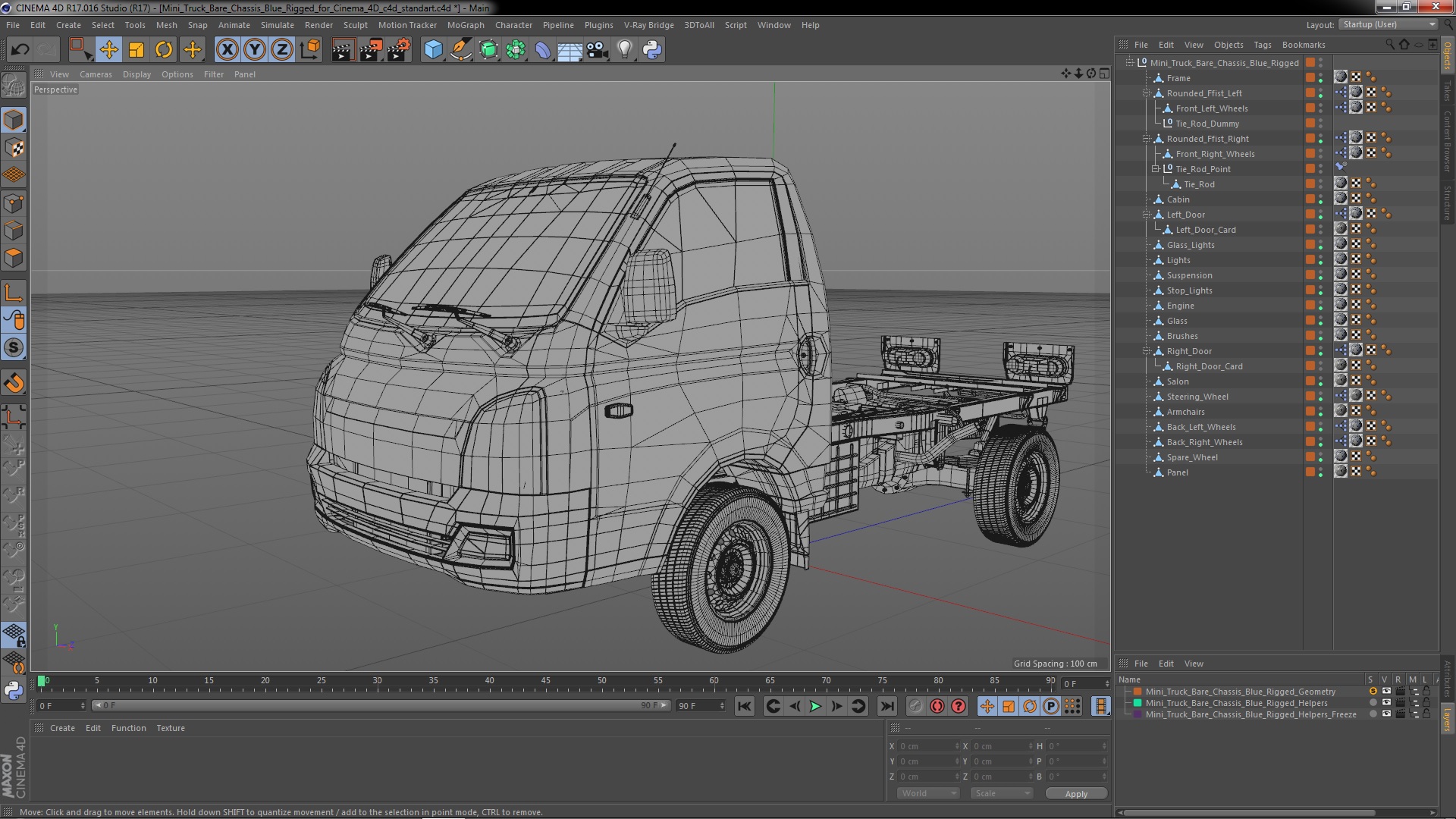Open the Python script icon in toolbar
The height and width of the screenshot is (819, 1456).
pyautogui.click(x=652, y=50)
